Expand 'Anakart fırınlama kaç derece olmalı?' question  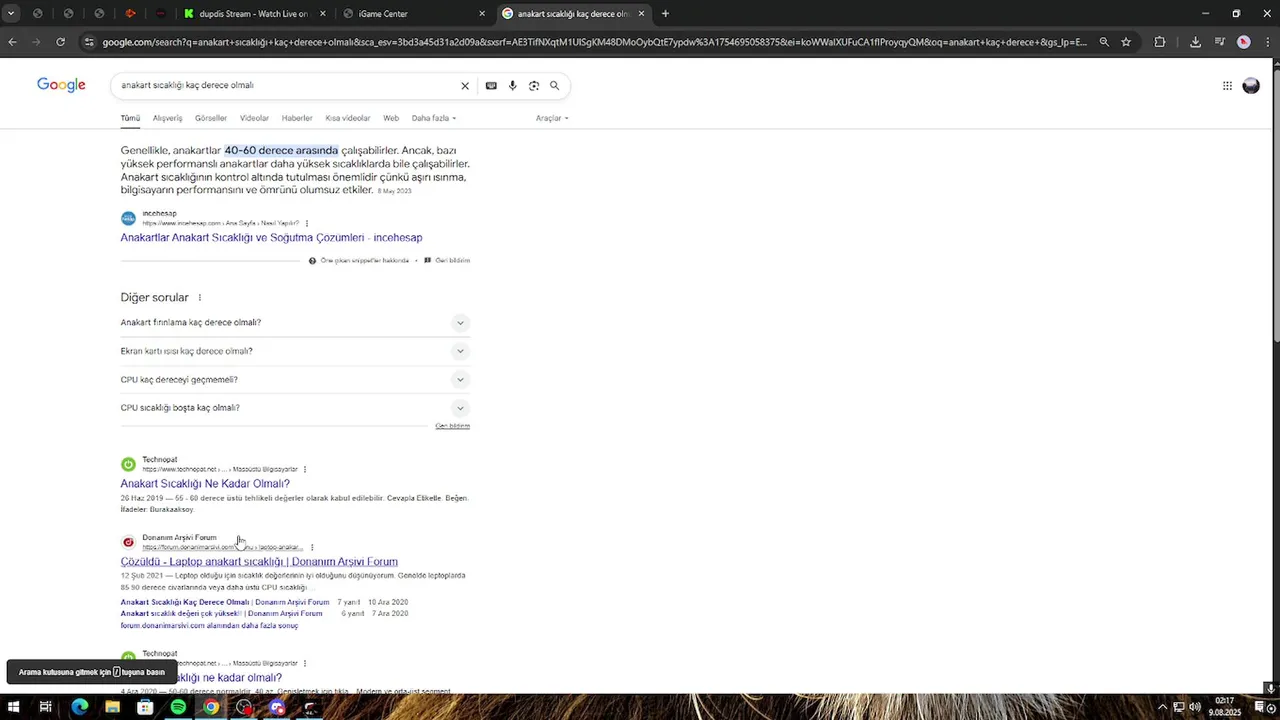click(x=295, y=323)
